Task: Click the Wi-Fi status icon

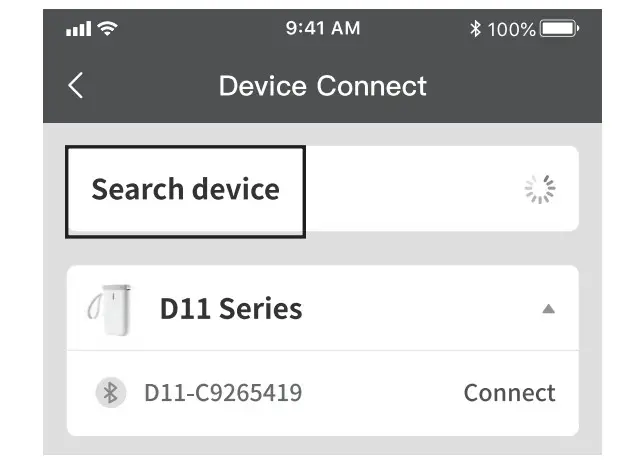Action: point(106,29)
